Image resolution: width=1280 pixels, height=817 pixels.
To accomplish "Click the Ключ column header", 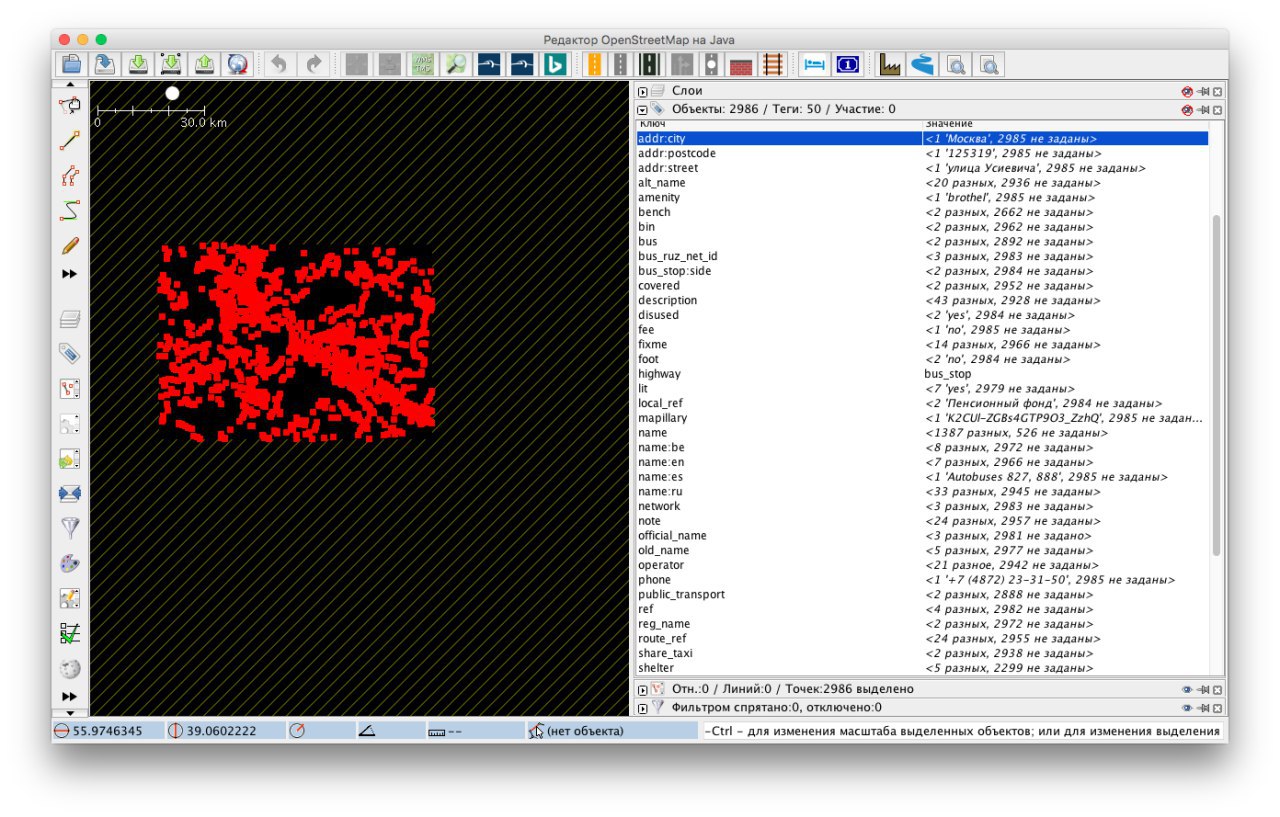I will [x=779, y=124].
